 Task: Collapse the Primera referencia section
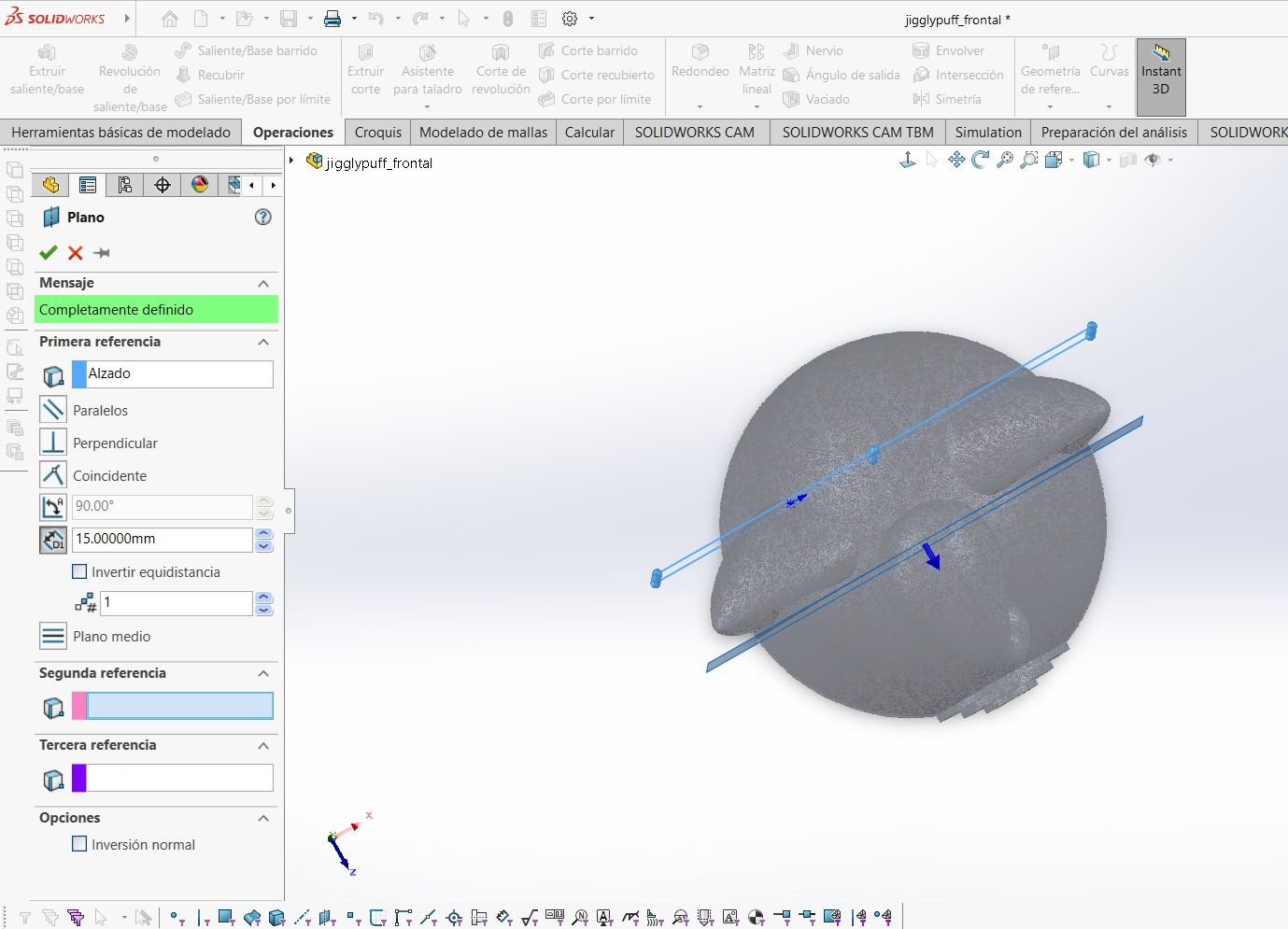263,342
